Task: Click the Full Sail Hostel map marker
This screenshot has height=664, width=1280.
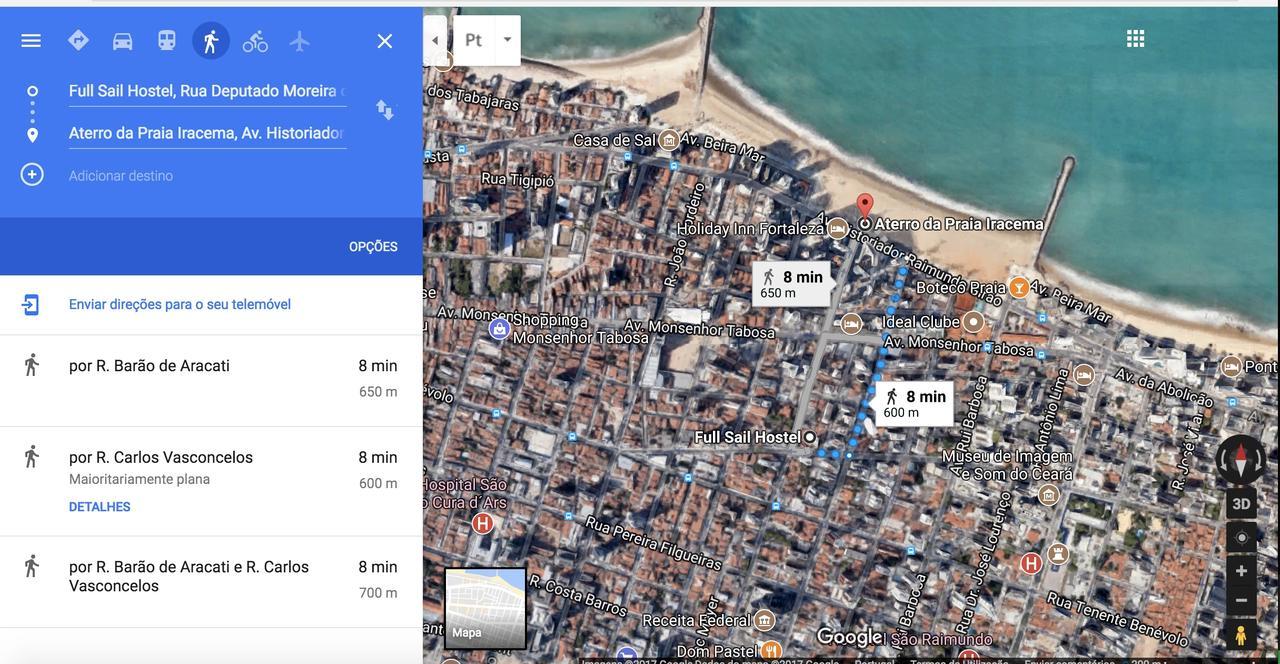Action: pyautogui.click(x=810, y=437)
